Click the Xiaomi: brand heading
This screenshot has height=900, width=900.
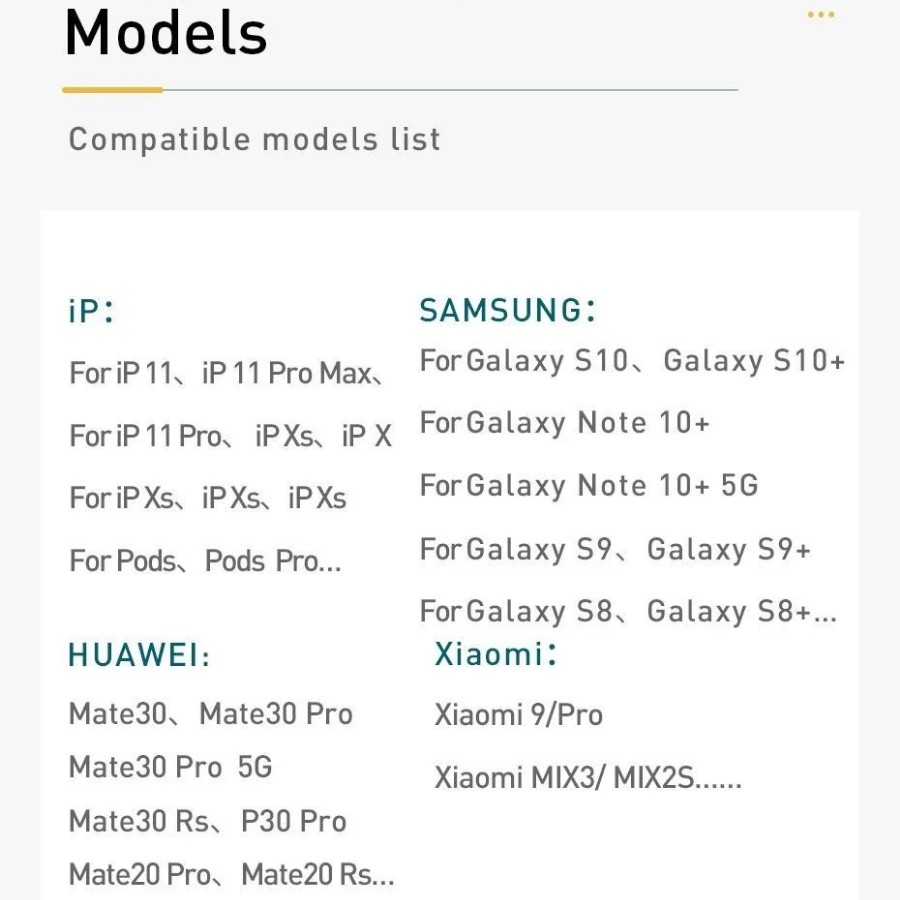click(x=495, y=654)
